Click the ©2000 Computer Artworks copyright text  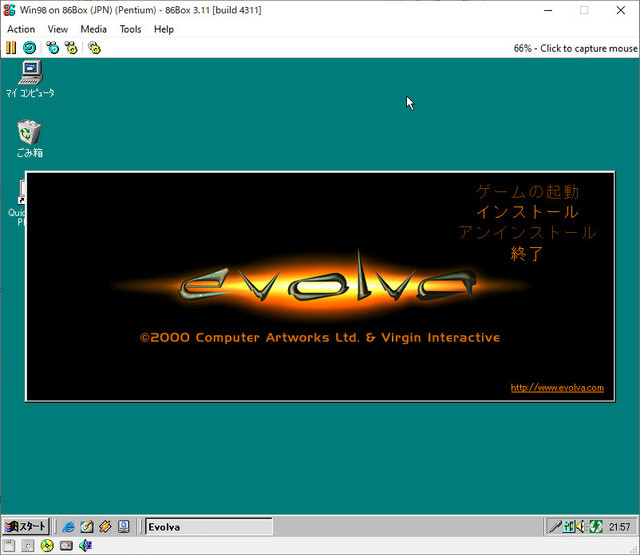(x=320, y=337)
